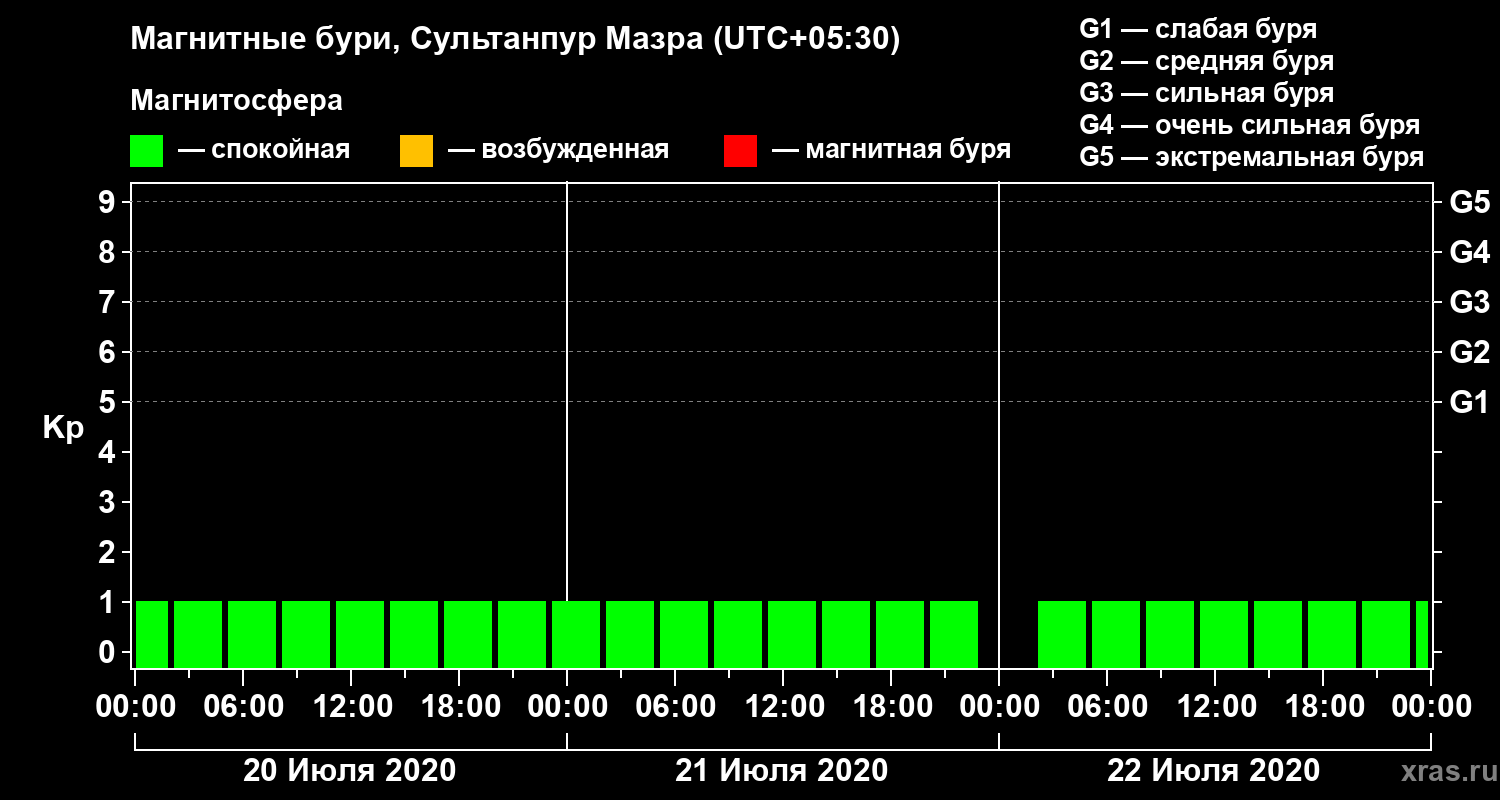The width and height of the screenshot is (1500, 800).
Task: Click the Kp axis value 5
Action: 109,402
